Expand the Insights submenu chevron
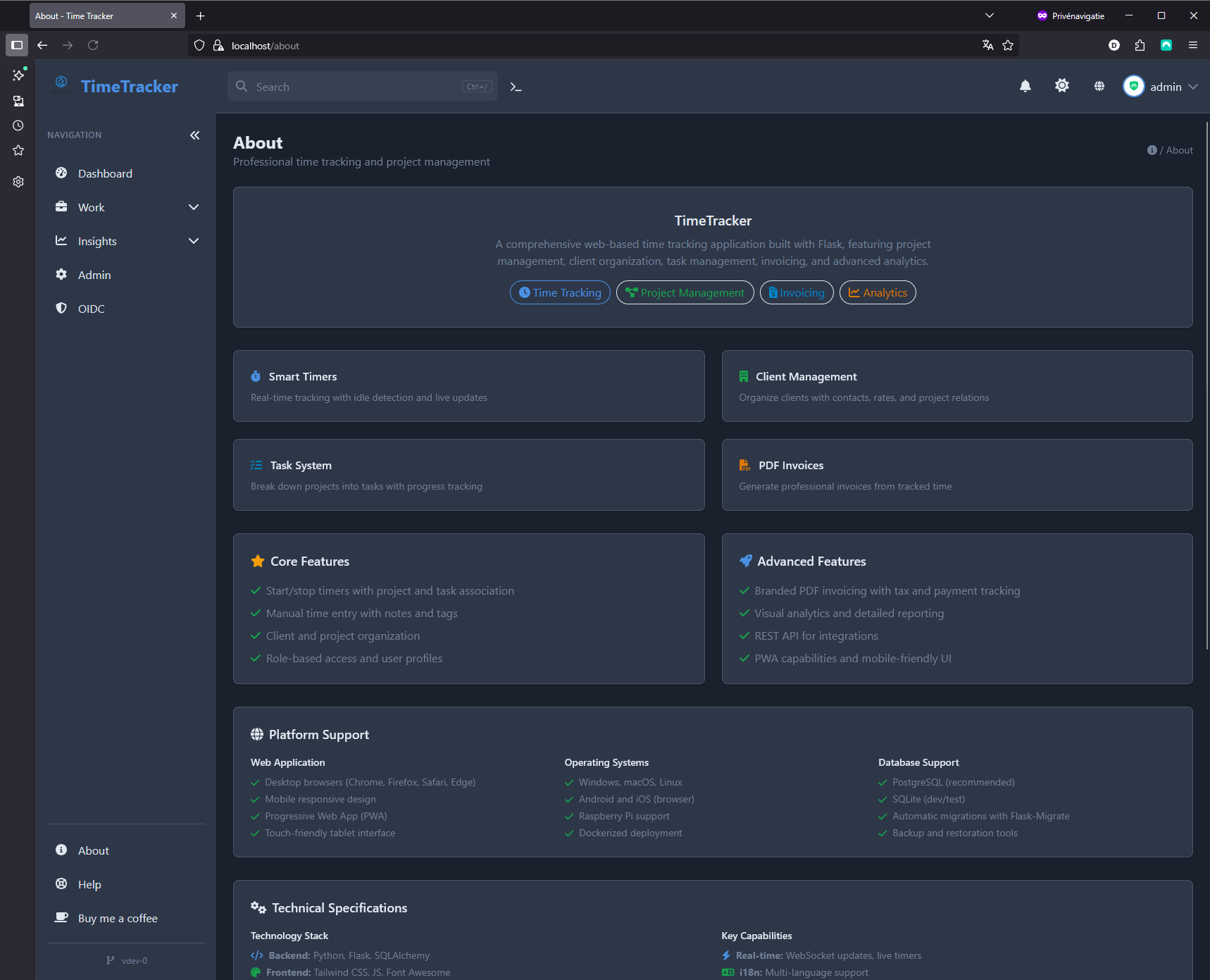The width and height of the screenshot is (1210, 980). click(194, 241)
